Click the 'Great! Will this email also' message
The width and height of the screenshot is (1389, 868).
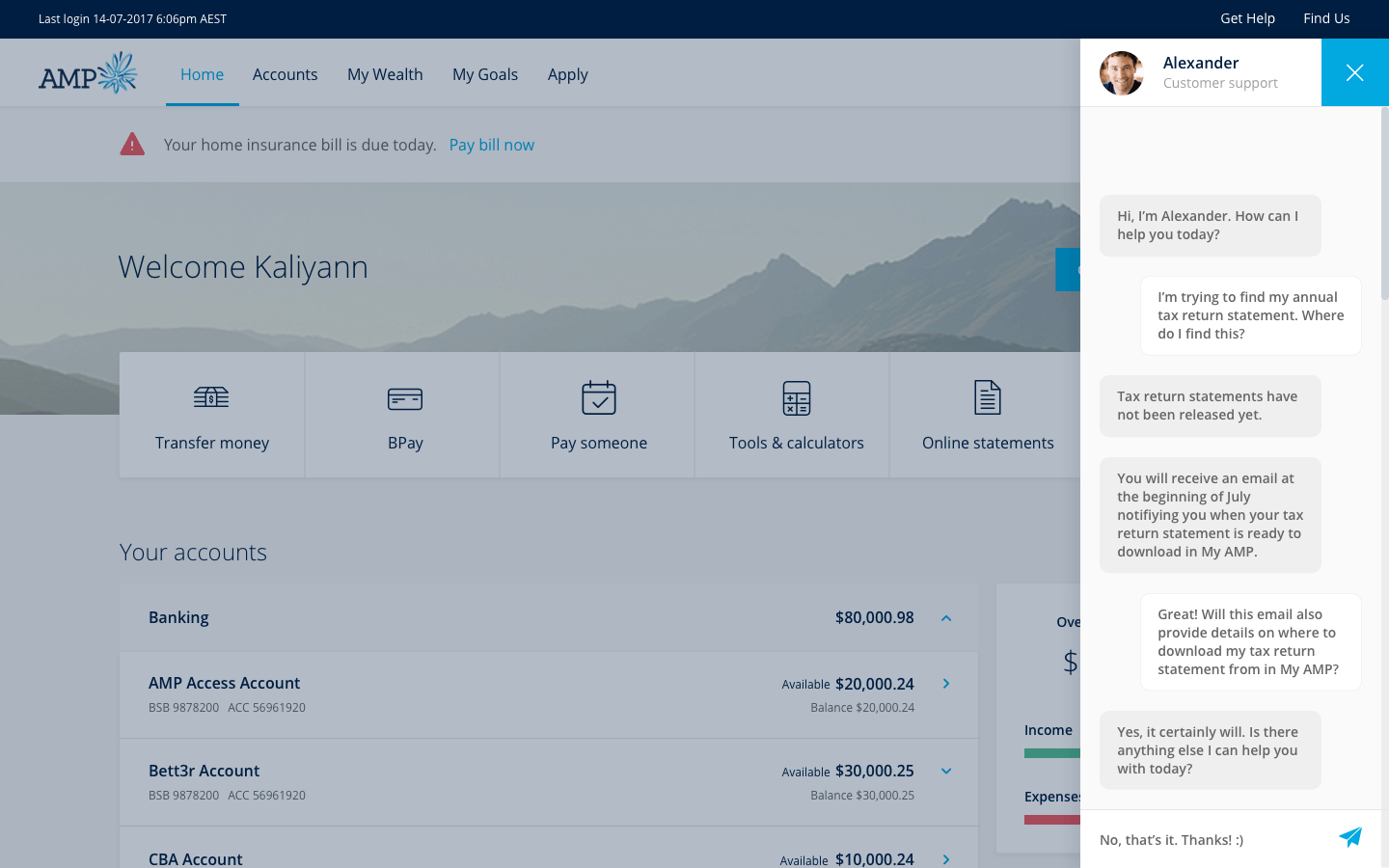click(1251, 642)
